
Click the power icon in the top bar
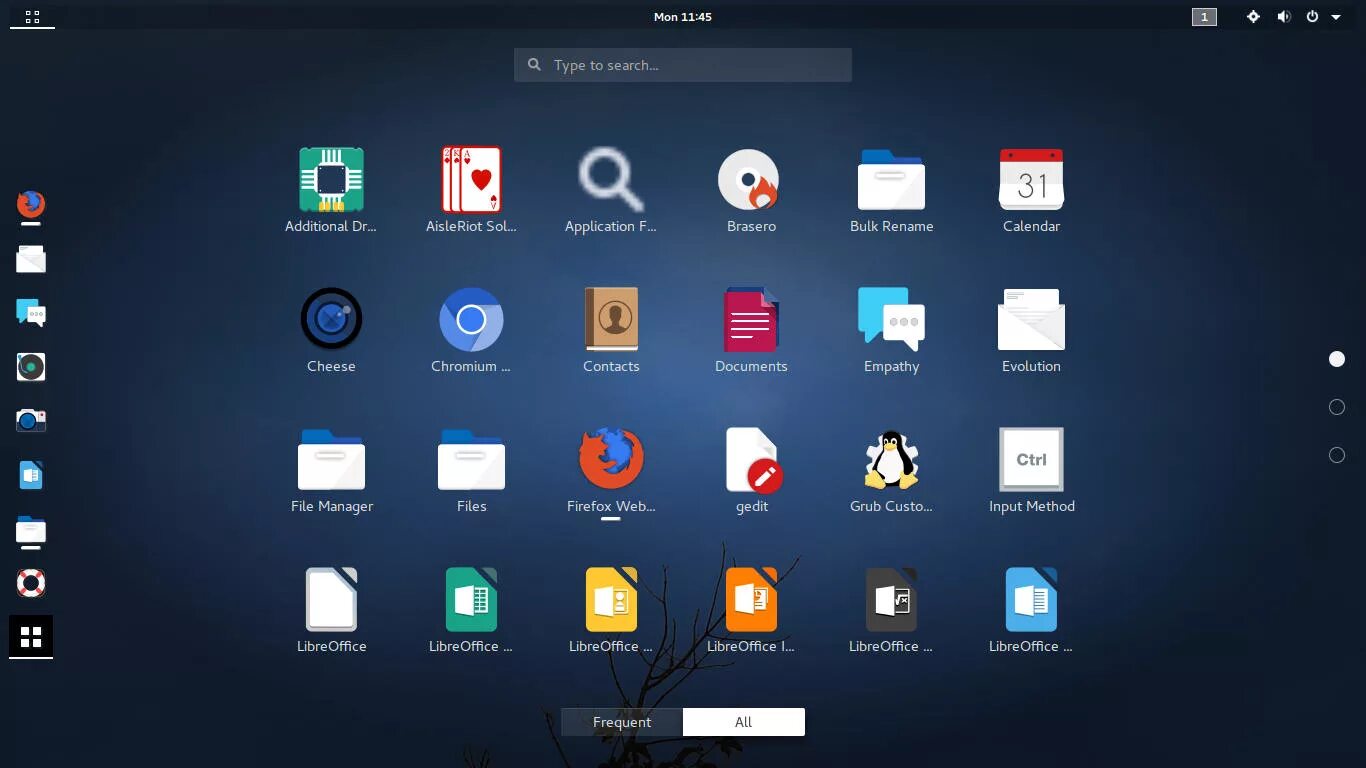[x=1312, y=17]
